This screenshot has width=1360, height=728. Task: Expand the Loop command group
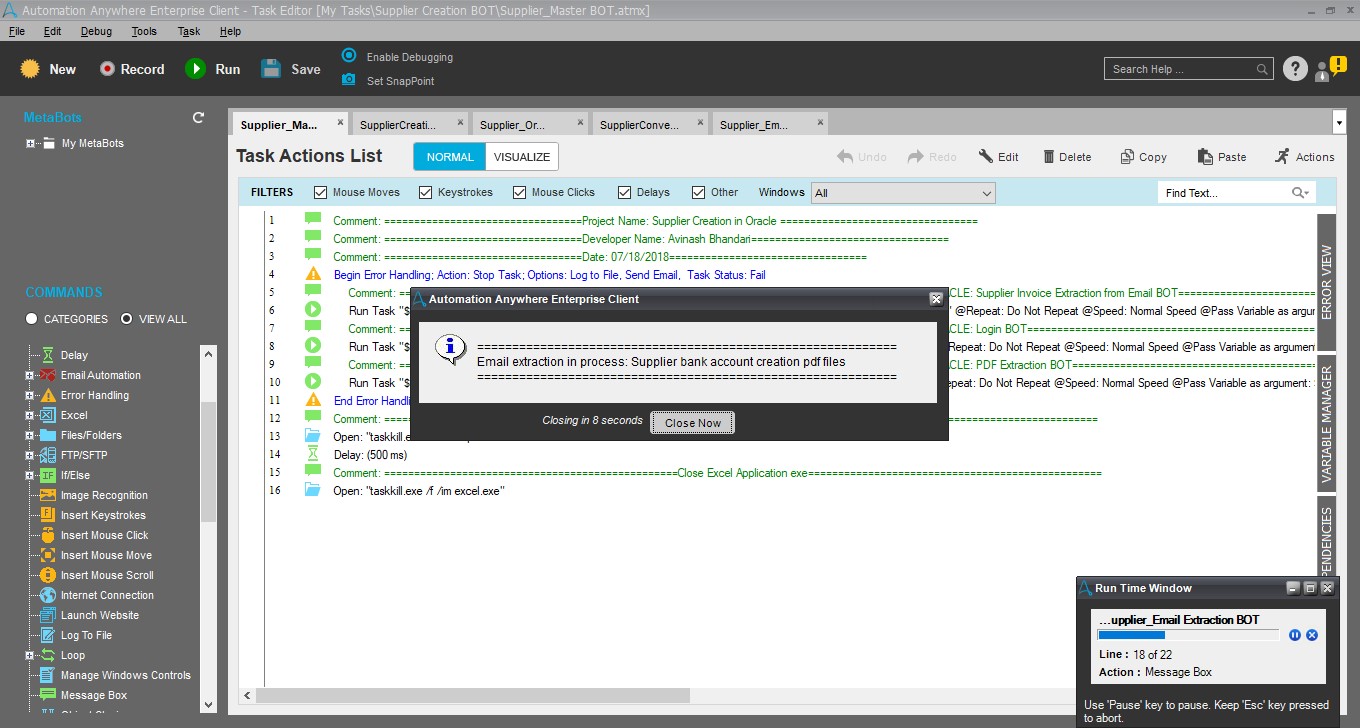click(30, 655)
